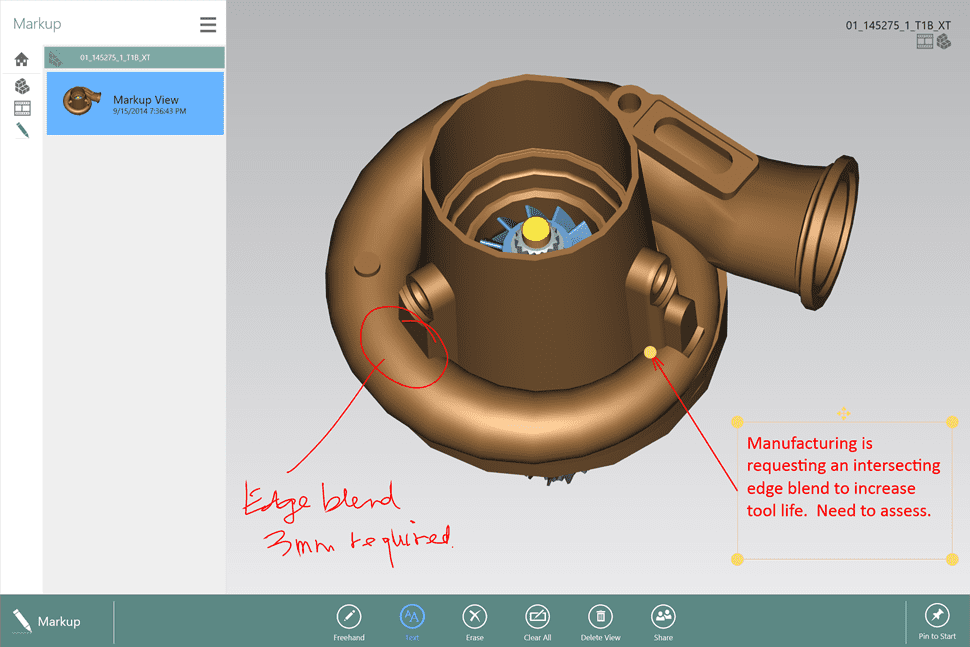Open the assembly blocks sidebar icon
Viewport: 970px width, 647px height.
tap(21, 87)
